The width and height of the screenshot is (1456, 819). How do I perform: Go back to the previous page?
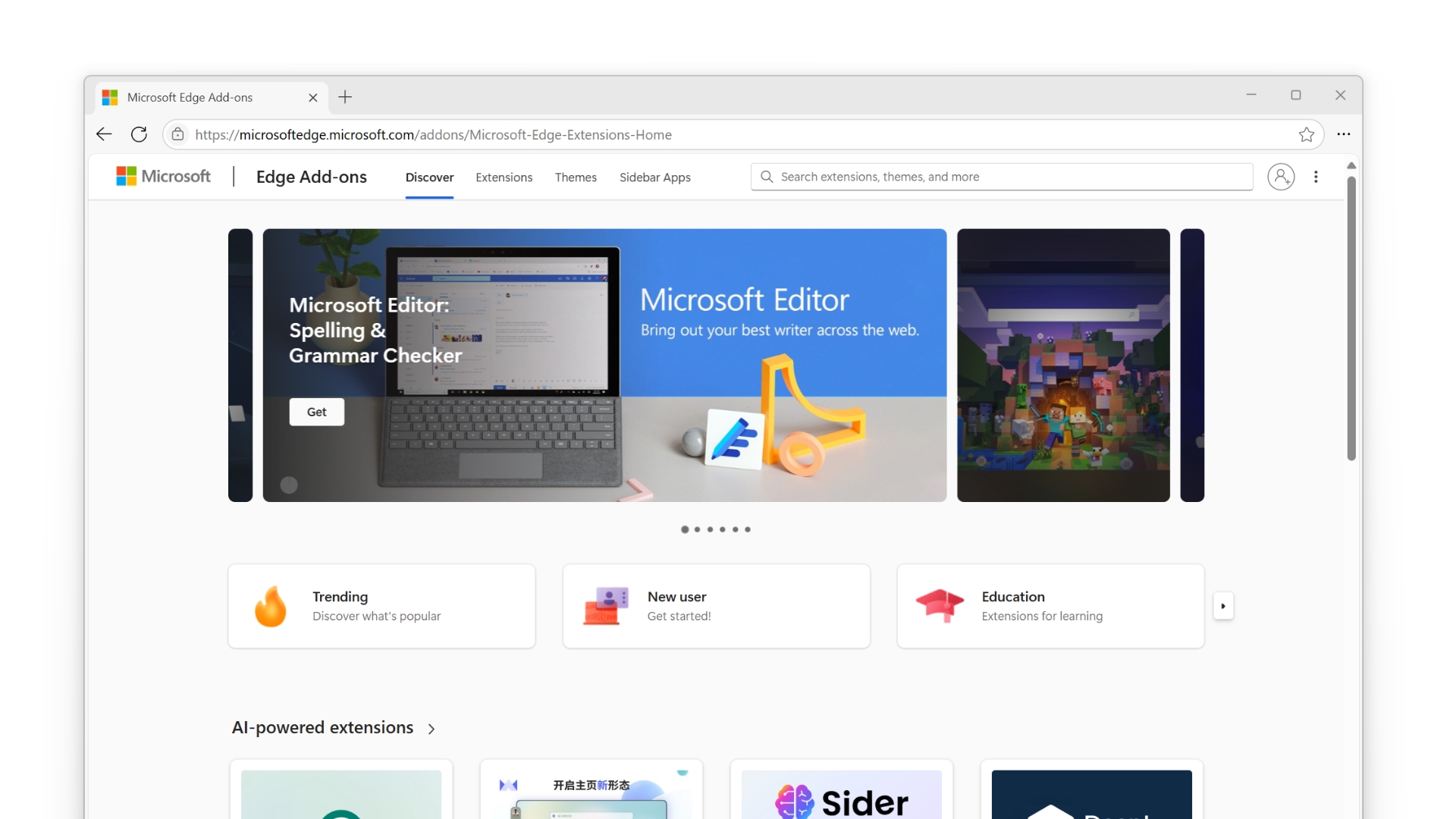[x=104, y=134]
